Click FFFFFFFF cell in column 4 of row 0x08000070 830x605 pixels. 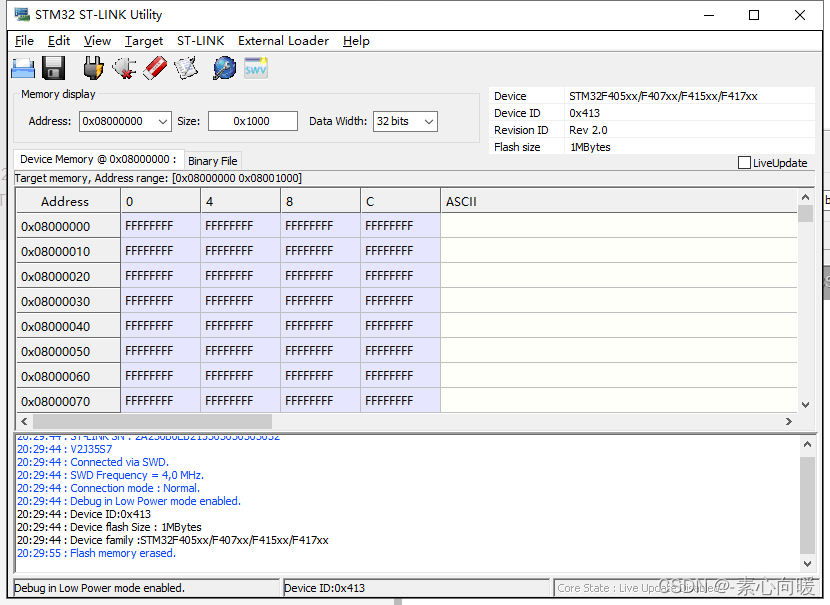[x=241, y=401]
